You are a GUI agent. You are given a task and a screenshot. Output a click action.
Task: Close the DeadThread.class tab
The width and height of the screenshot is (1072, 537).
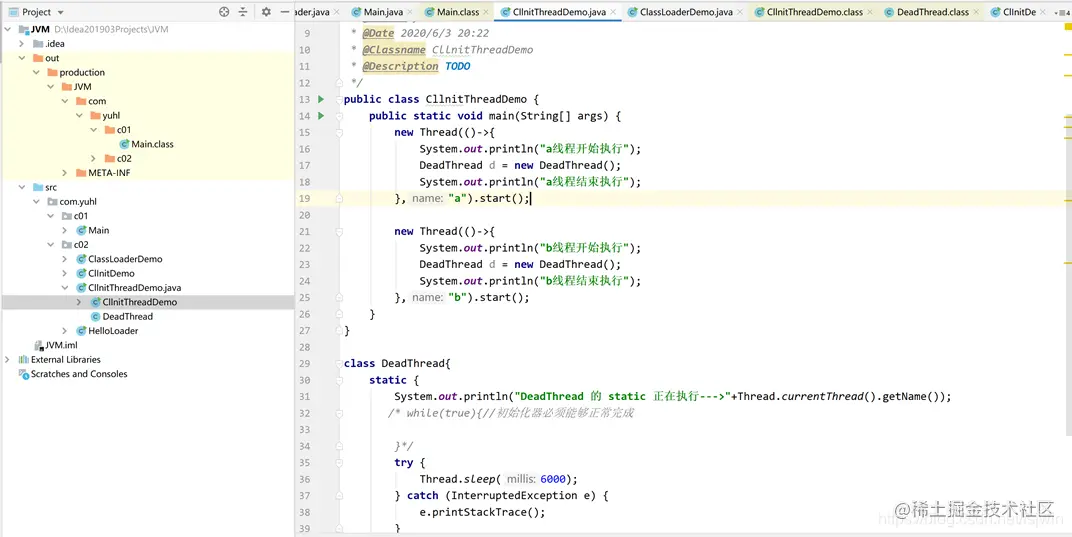(x=976, y=12)
